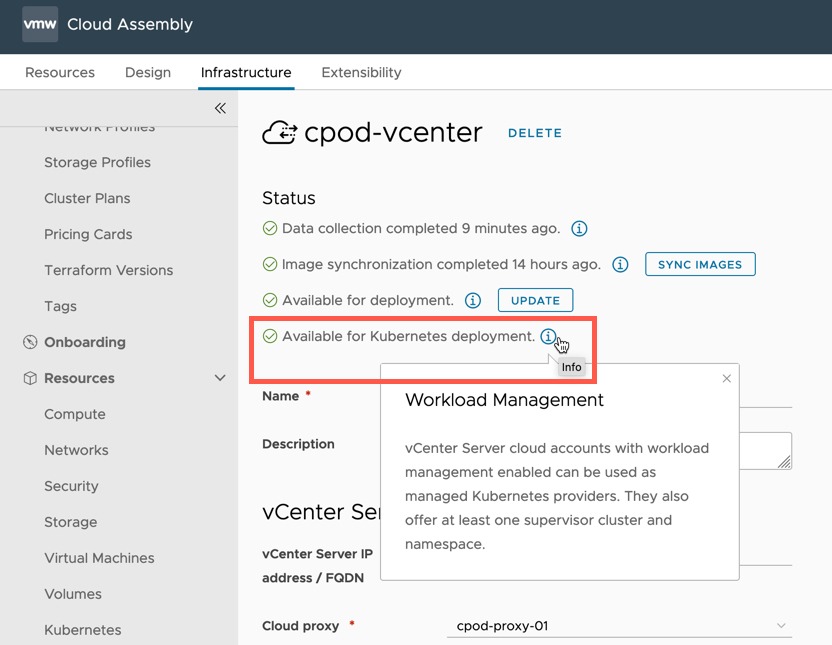Click the Cloud Assembly title
The height and width of the screenshot is (645, 832).
pyautogui.click(x=130, y=24)
